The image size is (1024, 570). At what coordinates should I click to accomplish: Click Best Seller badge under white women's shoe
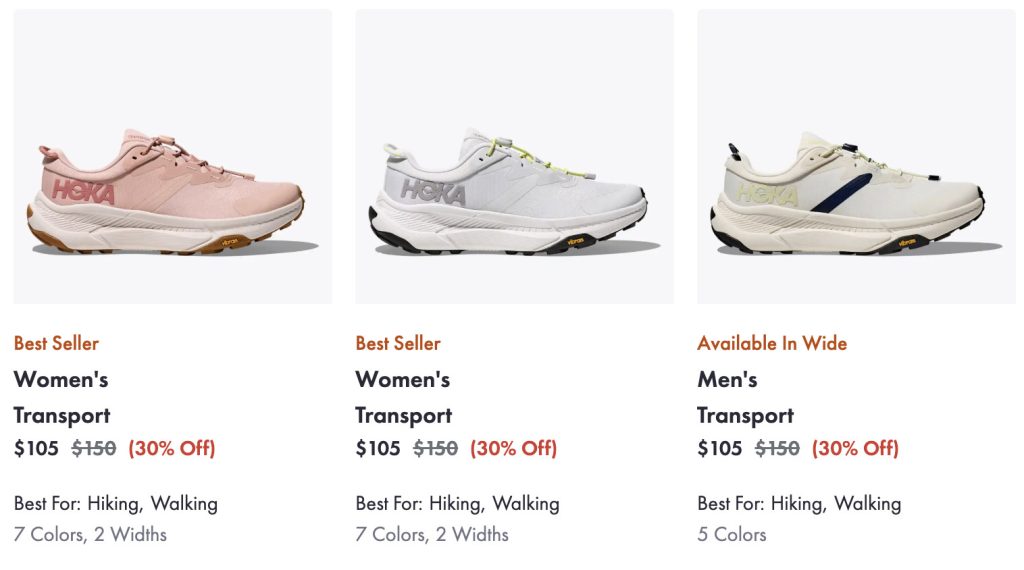point(398,343)
